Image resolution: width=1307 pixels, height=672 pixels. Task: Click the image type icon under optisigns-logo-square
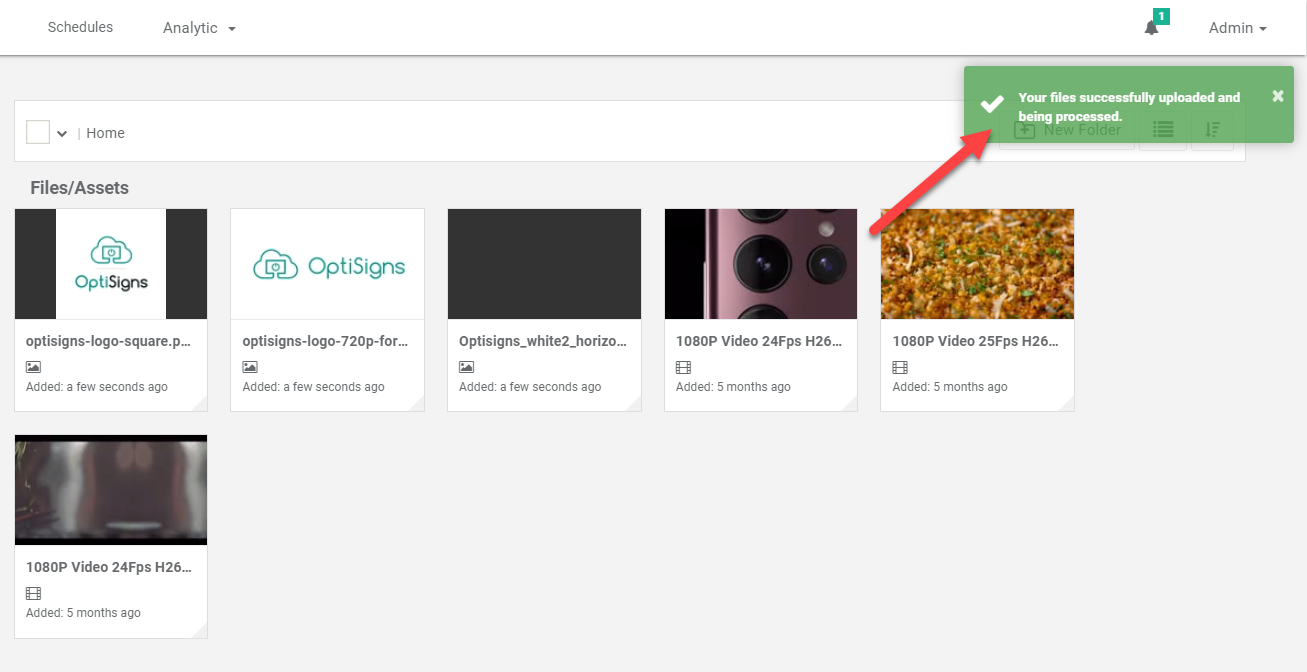click(33, 367)
